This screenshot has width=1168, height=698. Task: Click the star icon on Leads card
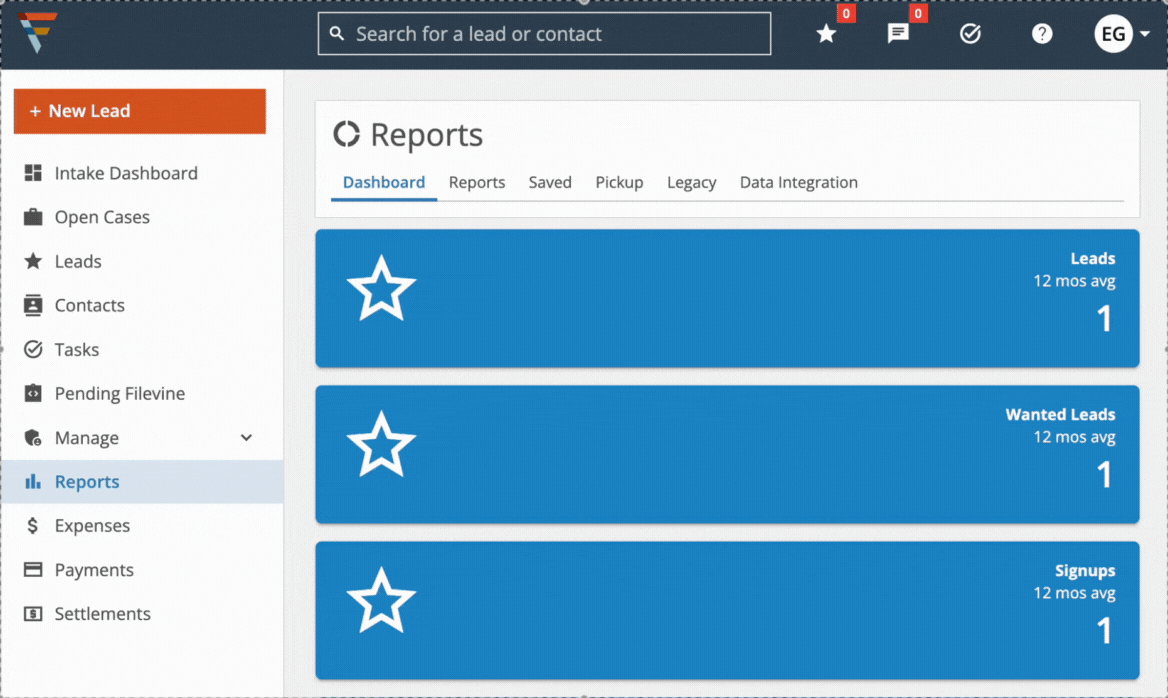(381, 288)
